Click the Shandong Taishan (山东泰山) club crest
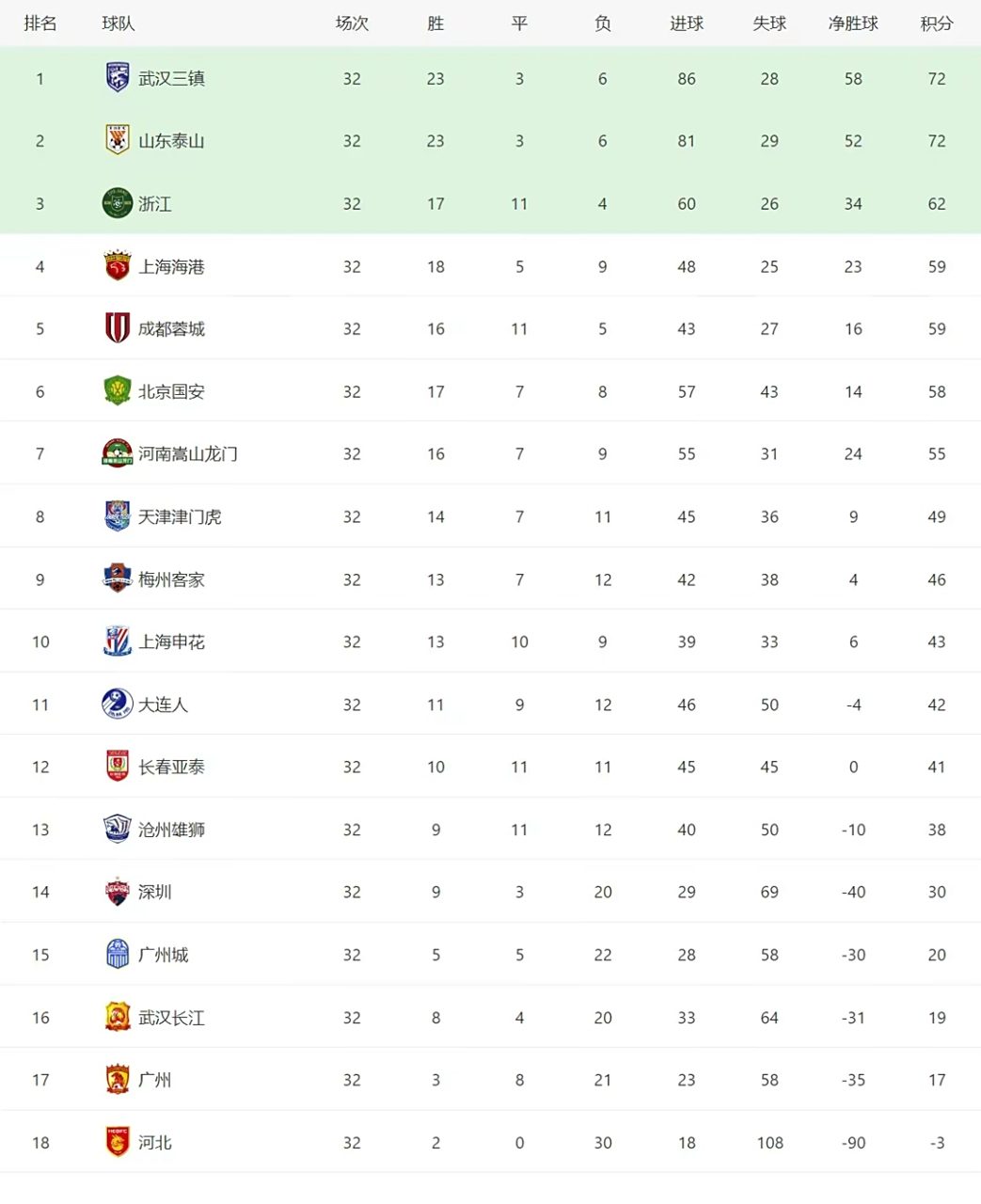Viewport: 981px width, 1204px height. coord(117,141)
